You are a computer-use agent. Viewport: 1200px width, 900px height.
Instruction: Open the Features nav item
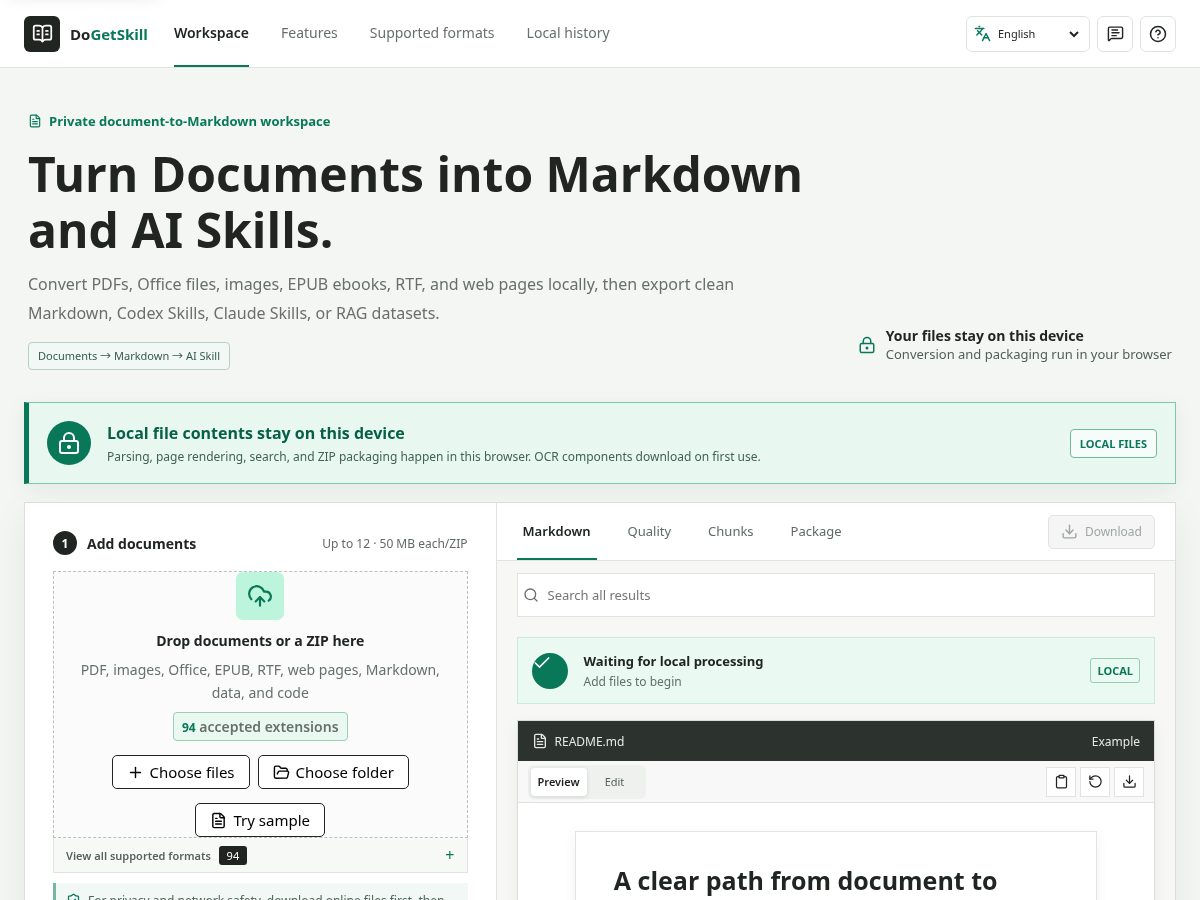(309, 33)
